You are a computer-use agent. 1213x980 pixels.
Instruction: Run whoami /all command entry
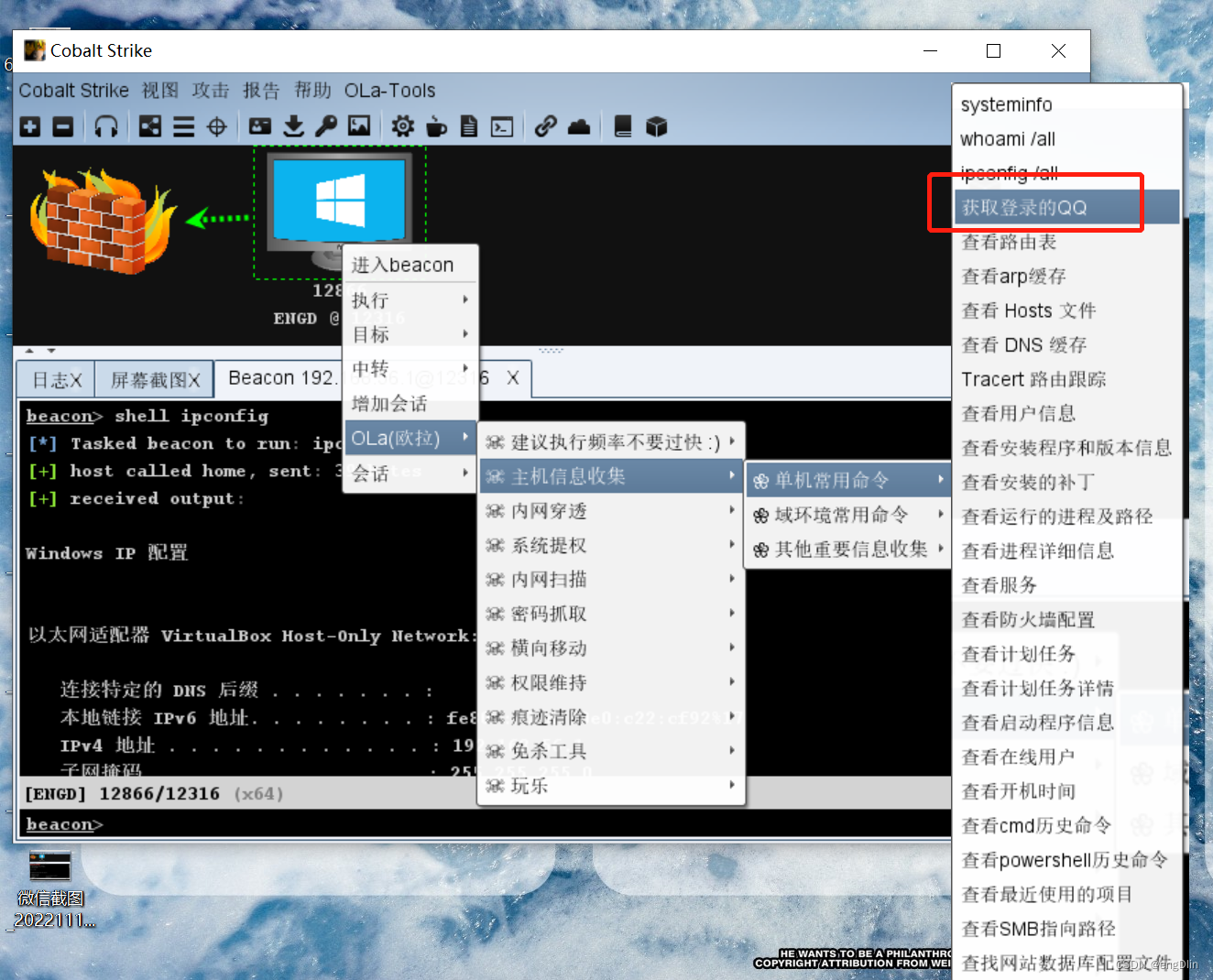(1067, 139)
